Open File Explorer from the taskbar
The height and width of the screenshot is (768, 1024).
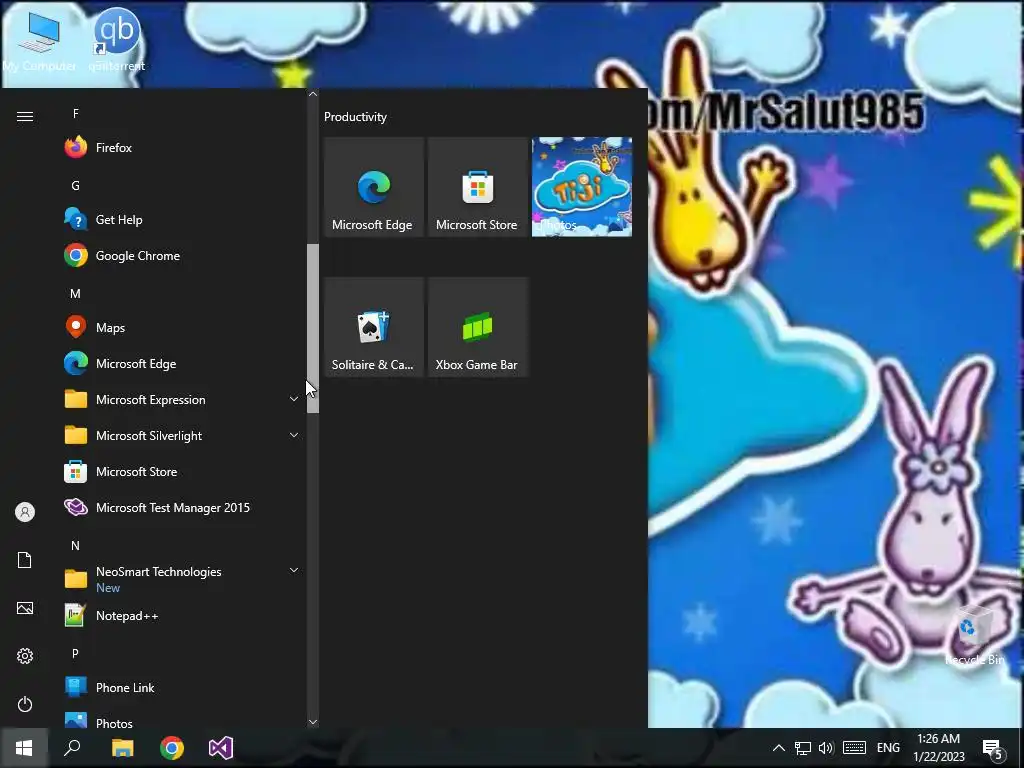click(122, 748)
